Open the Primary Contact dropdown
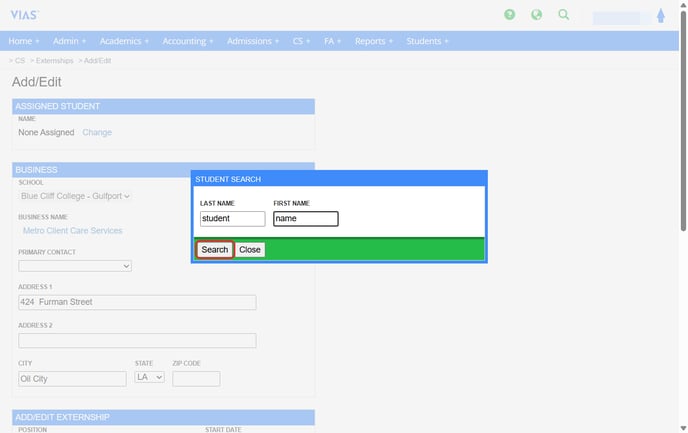The image size is (688, 433). coord(75,266)
